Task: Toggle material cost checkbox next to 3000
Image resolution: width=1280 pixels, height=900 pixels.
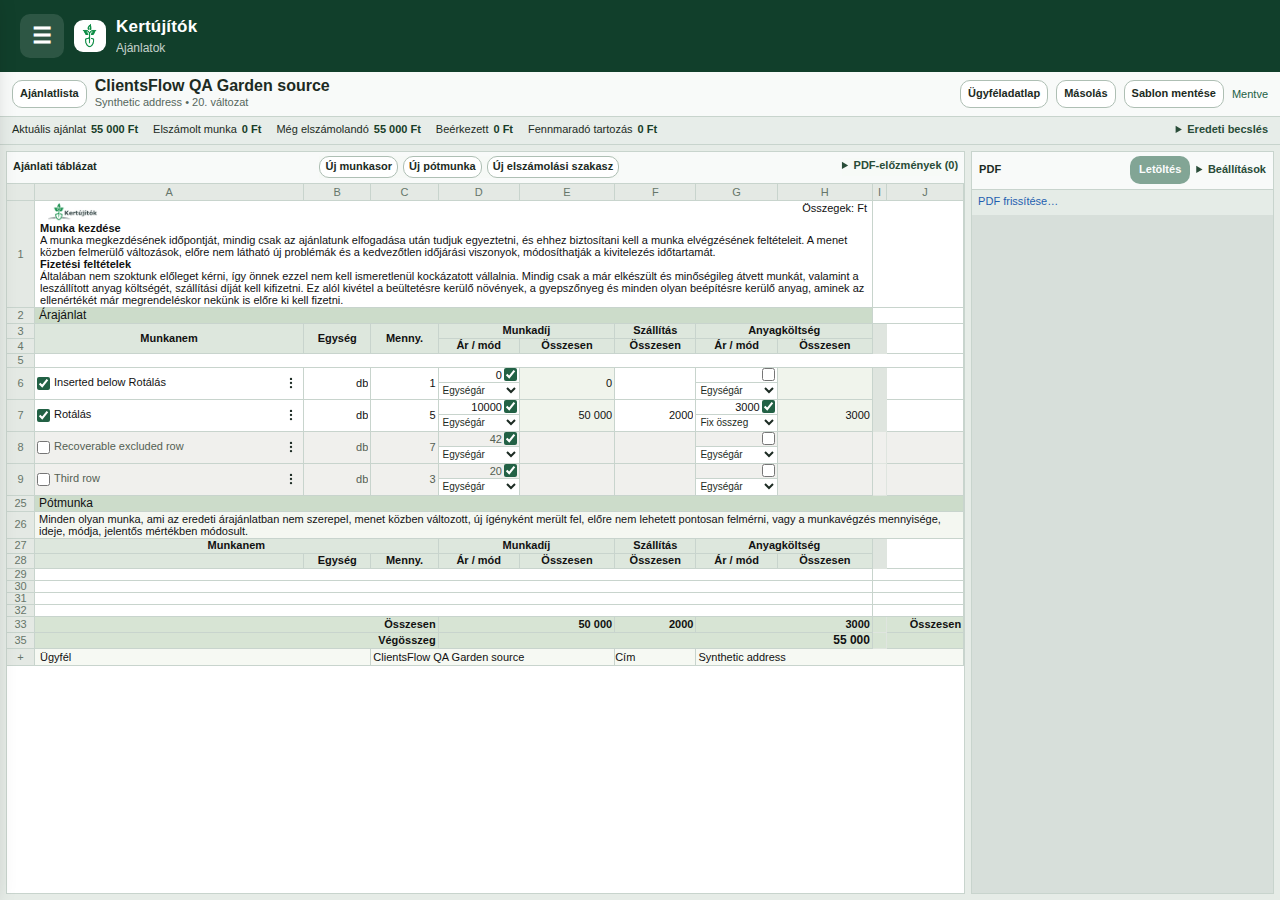Action: [x=769, y=407]
